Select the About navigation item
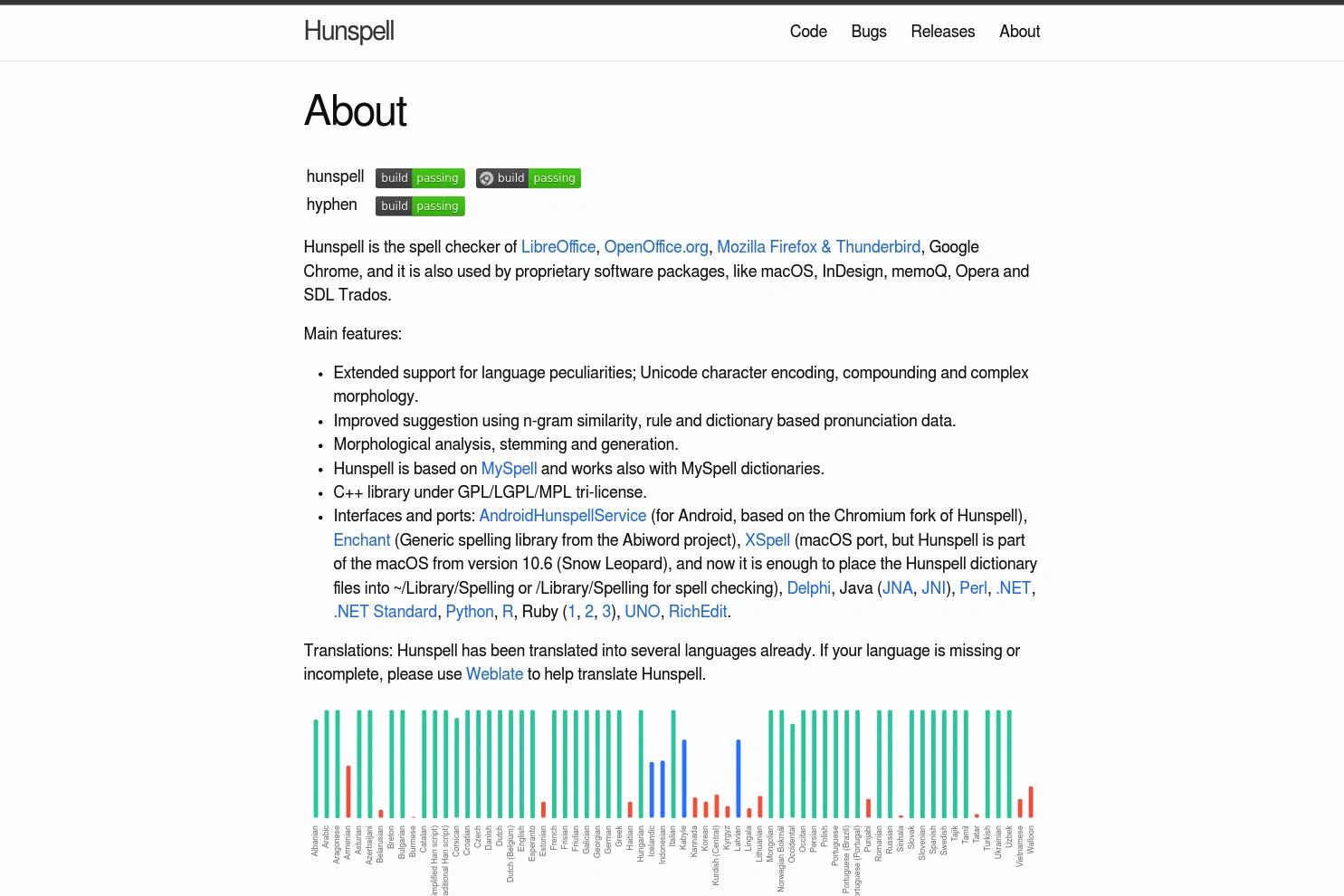This screenshot has width=1344, height=896. click(x=1019, y=32)
